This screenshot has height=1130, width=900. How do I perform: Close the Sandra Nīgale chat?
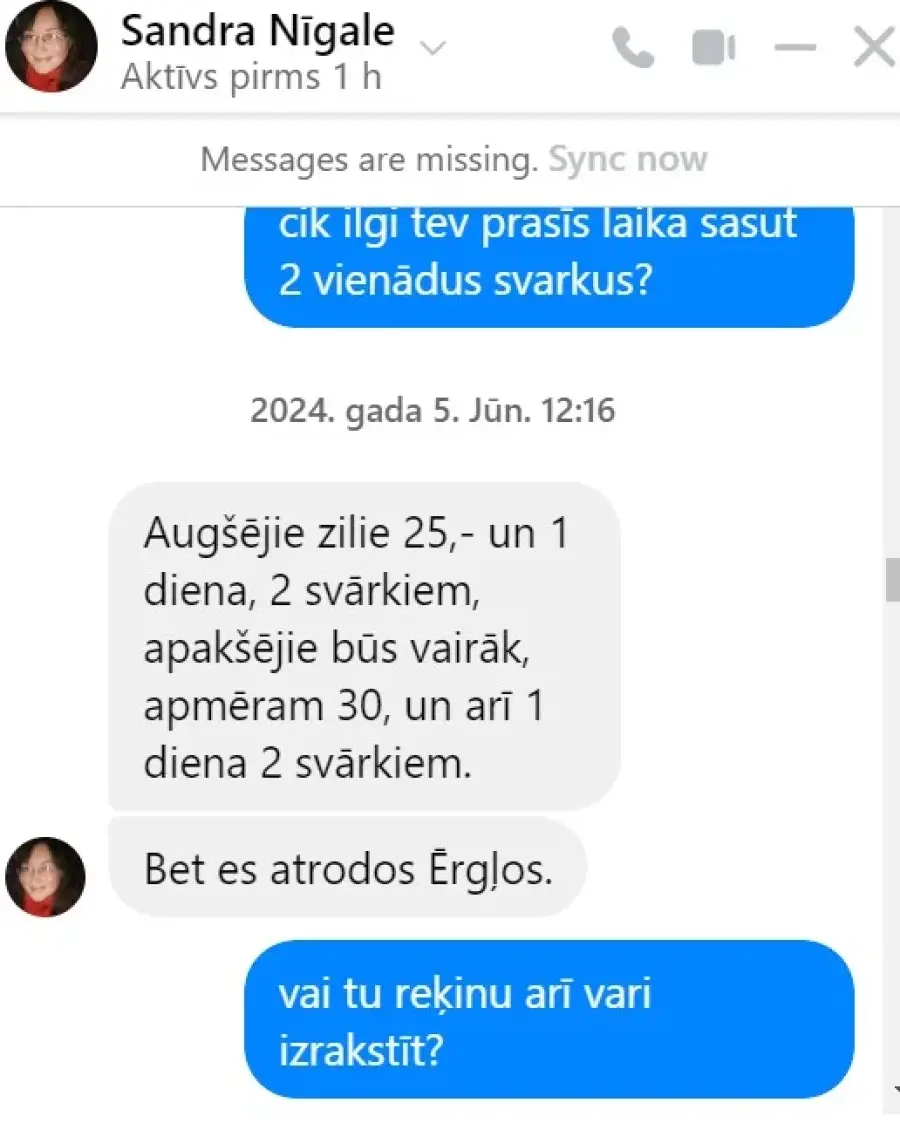coord(874,48)
